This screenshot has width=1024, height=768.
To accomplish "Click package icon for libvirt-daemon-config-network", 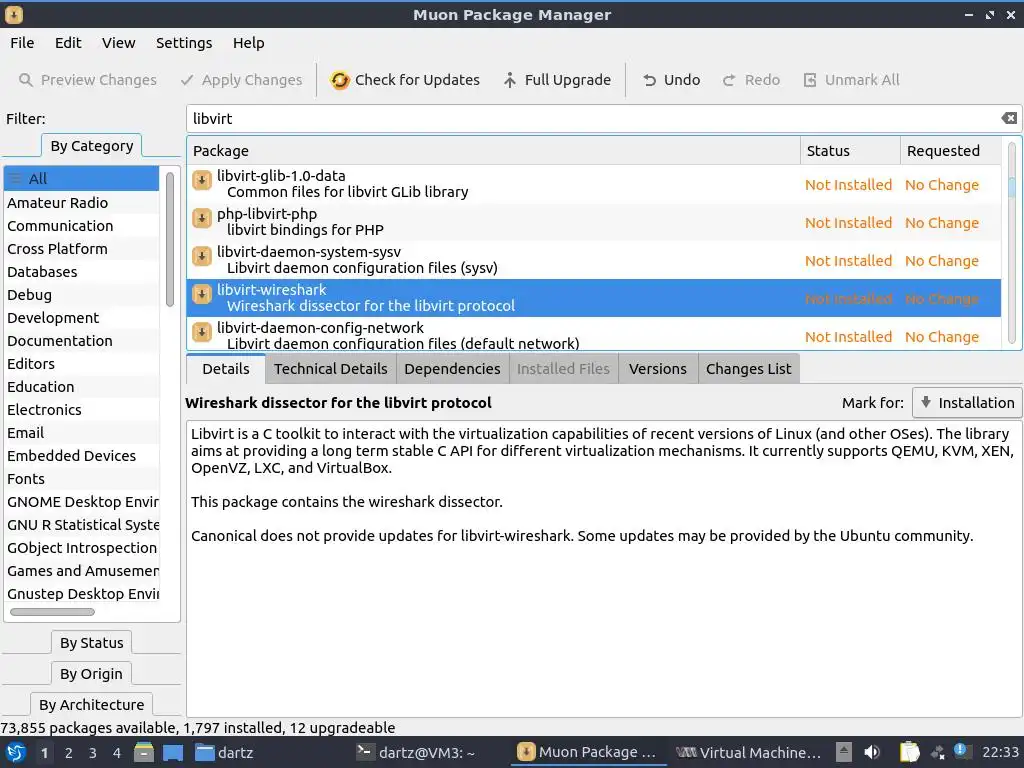I will pyautogui.click(x=202, y=332).
